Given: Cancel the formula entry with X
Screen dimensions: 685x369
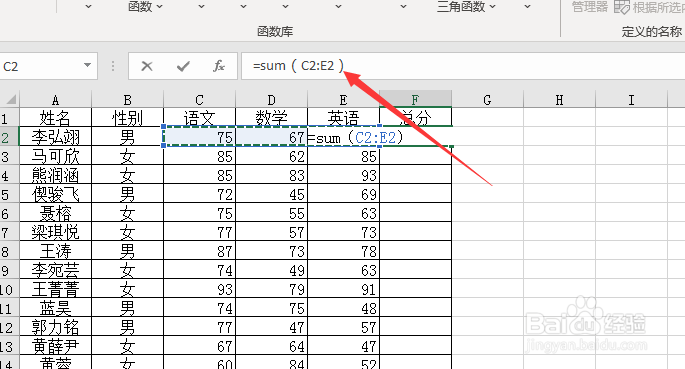Looking at the screenshot, I should pos(147,66).
